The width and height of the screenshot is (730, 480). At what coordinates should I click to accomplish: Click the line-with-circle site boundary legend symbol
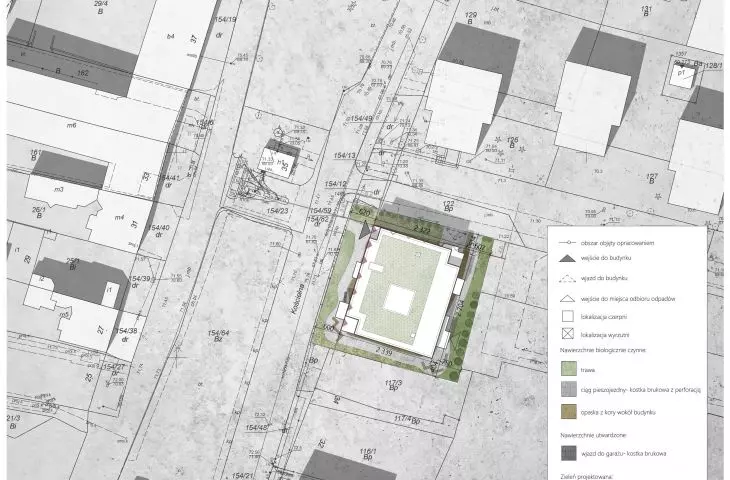pos(567,243)
